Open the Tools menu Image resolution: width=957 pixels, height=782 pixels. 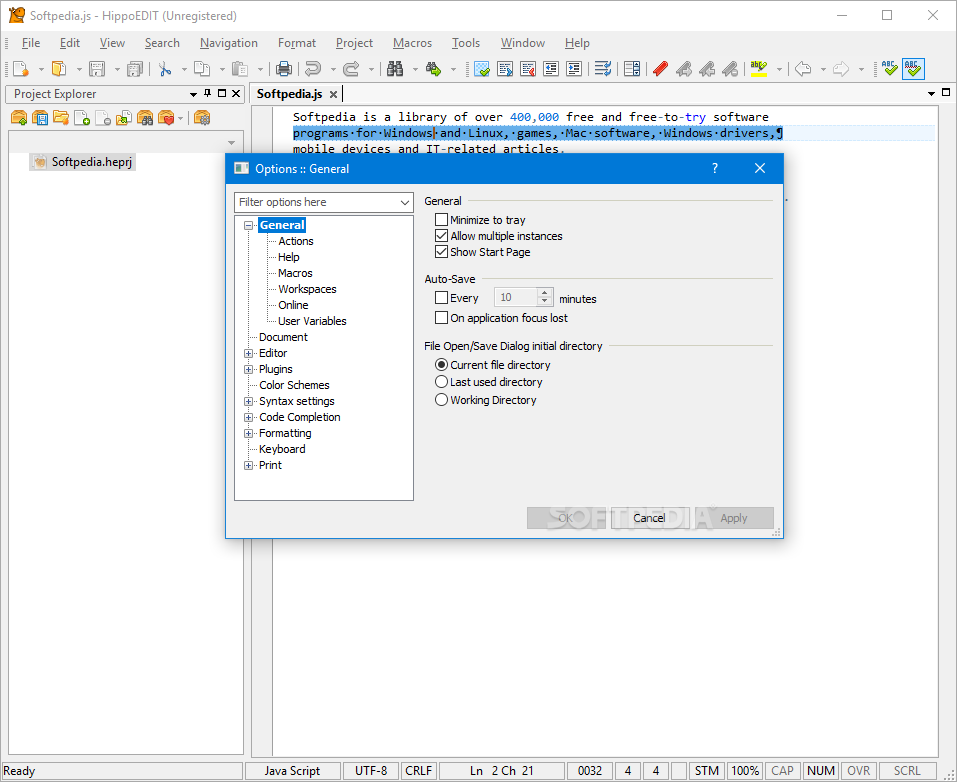click(466, 43)
